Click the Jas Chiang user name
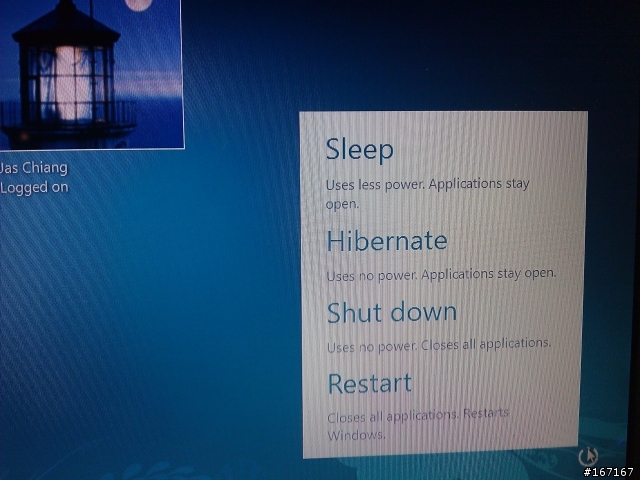The image size is (640, 480). pyautogui.click(x=34, y=168)
